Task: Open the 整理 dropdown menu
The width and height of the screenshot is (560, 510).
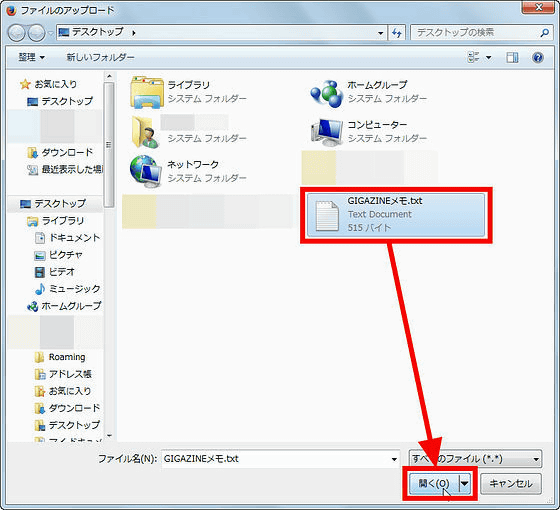Action: click(31, 57)
